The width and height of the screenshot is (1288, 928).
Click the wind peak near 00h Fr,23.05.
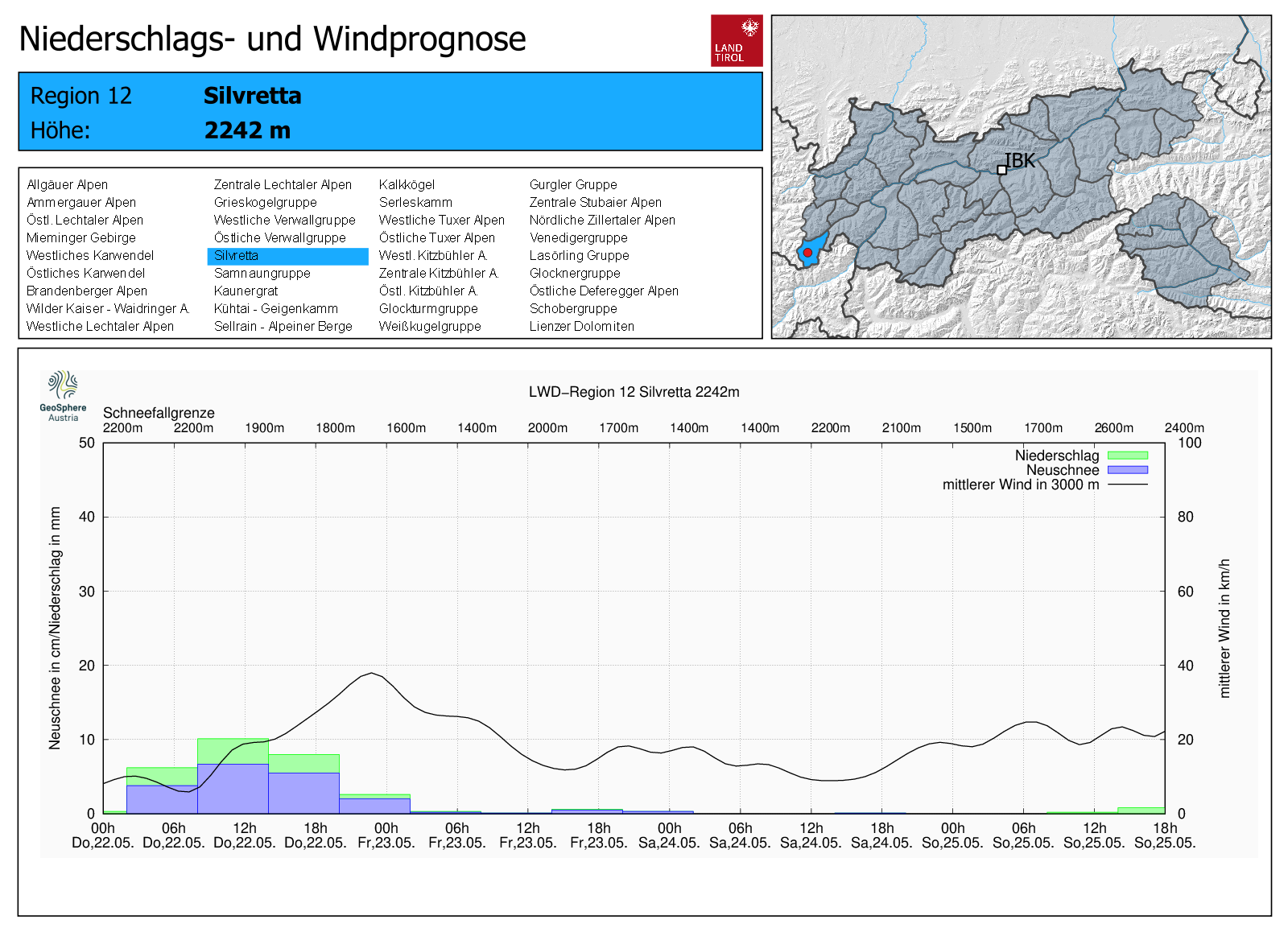[371, 673]
